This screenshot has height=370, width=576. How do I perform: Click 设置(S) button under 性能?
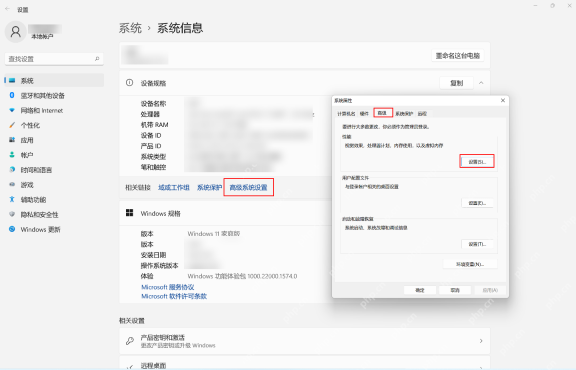click(x=477, y=162)
